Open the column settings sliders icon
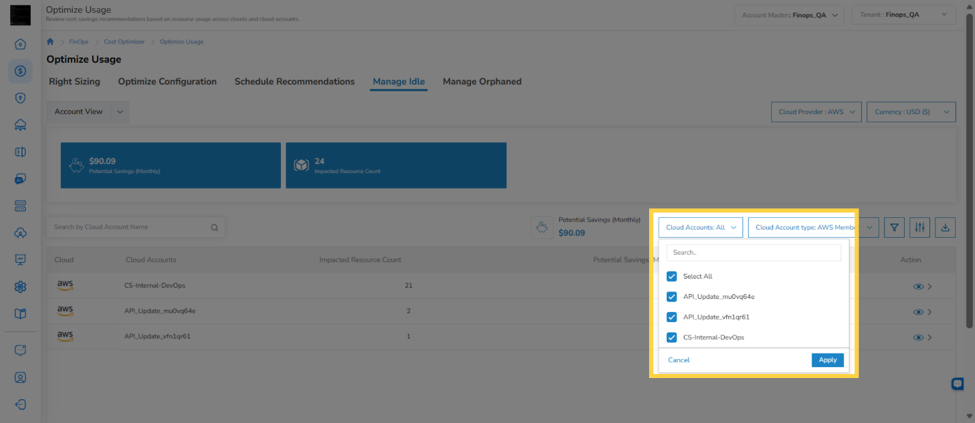The height and width of the screenshot is (423, 975). click(920, 228)
